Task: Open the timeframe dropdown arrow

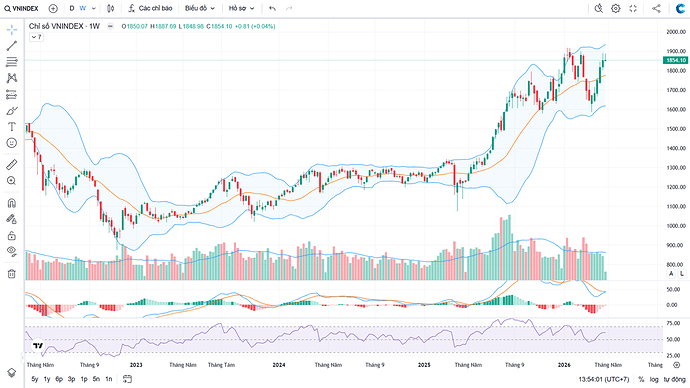Action: 93,8
